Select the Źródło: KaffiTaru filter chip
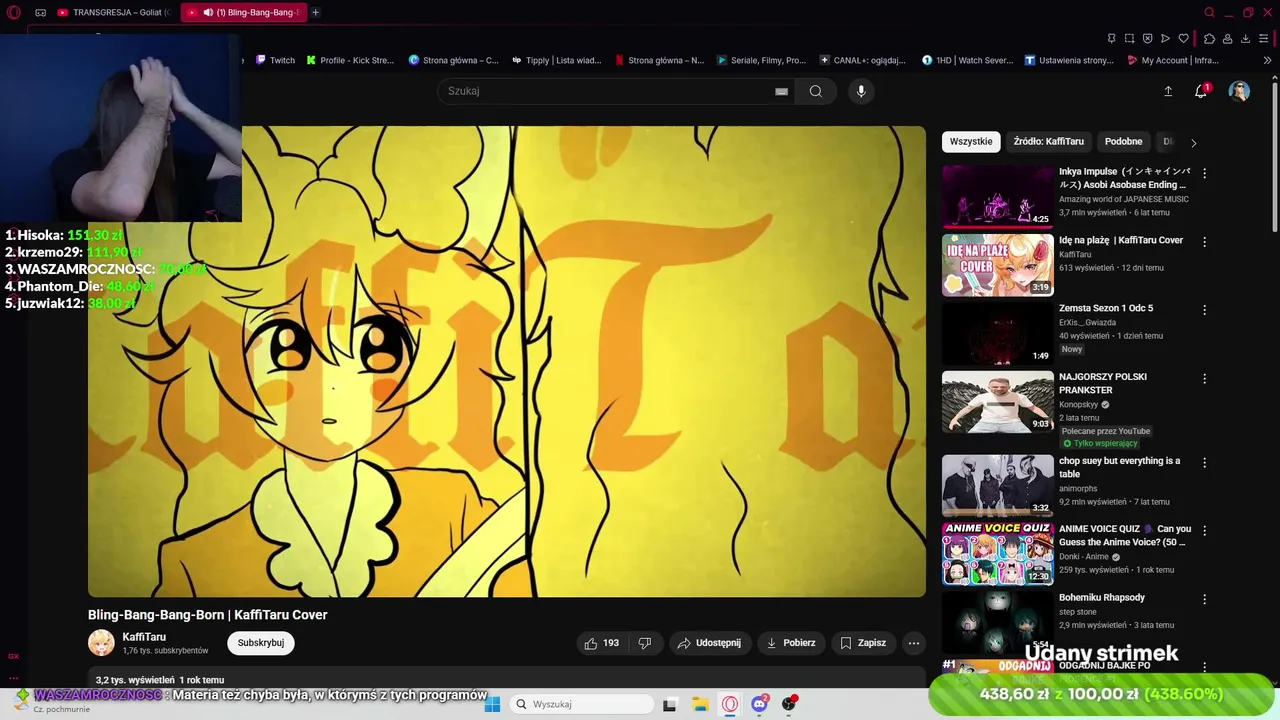Screen dimensions: 1280x720 (1048, 142)
